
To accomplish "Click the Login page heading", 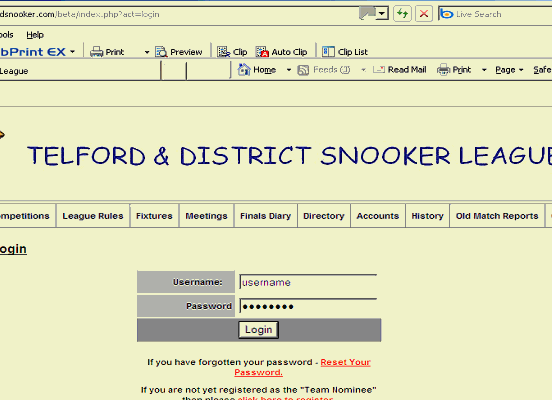I will 13,249.
